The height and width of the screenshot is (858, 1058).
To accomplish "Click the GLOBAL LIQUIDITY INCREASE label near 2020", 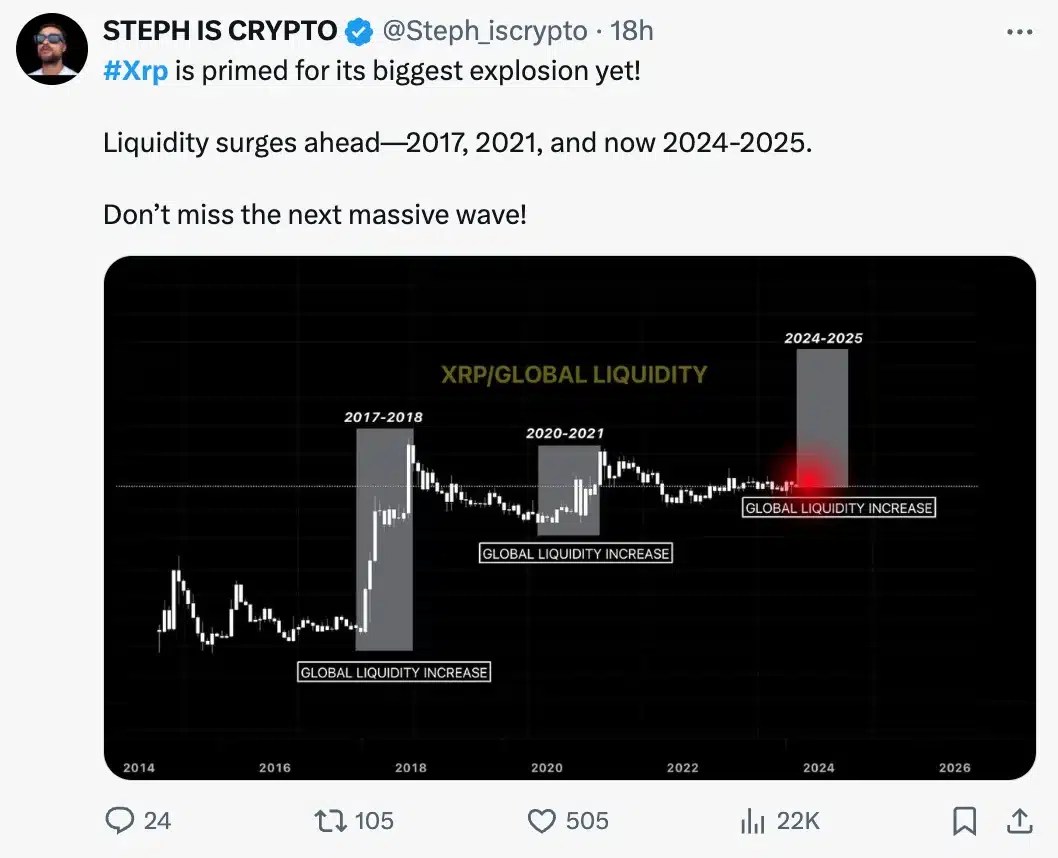I will (x=576, y=552).
